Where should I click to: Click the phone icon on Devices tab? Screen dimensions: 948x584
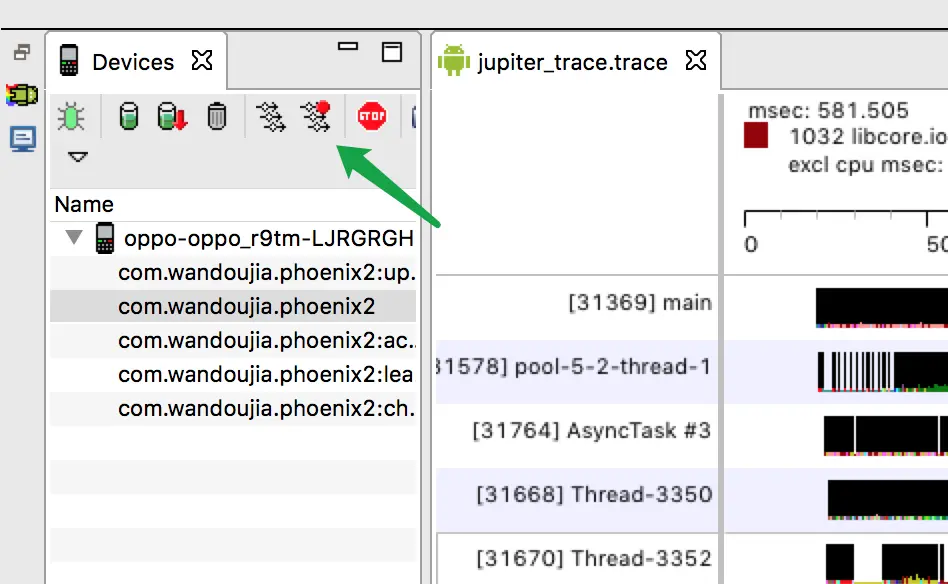coord(69,60)
